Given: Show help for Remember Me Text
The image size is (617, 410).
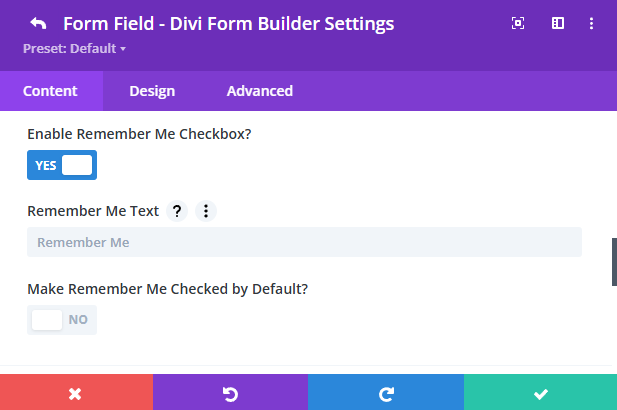Looking at the screenshot, I should click(x=177, y=211).
